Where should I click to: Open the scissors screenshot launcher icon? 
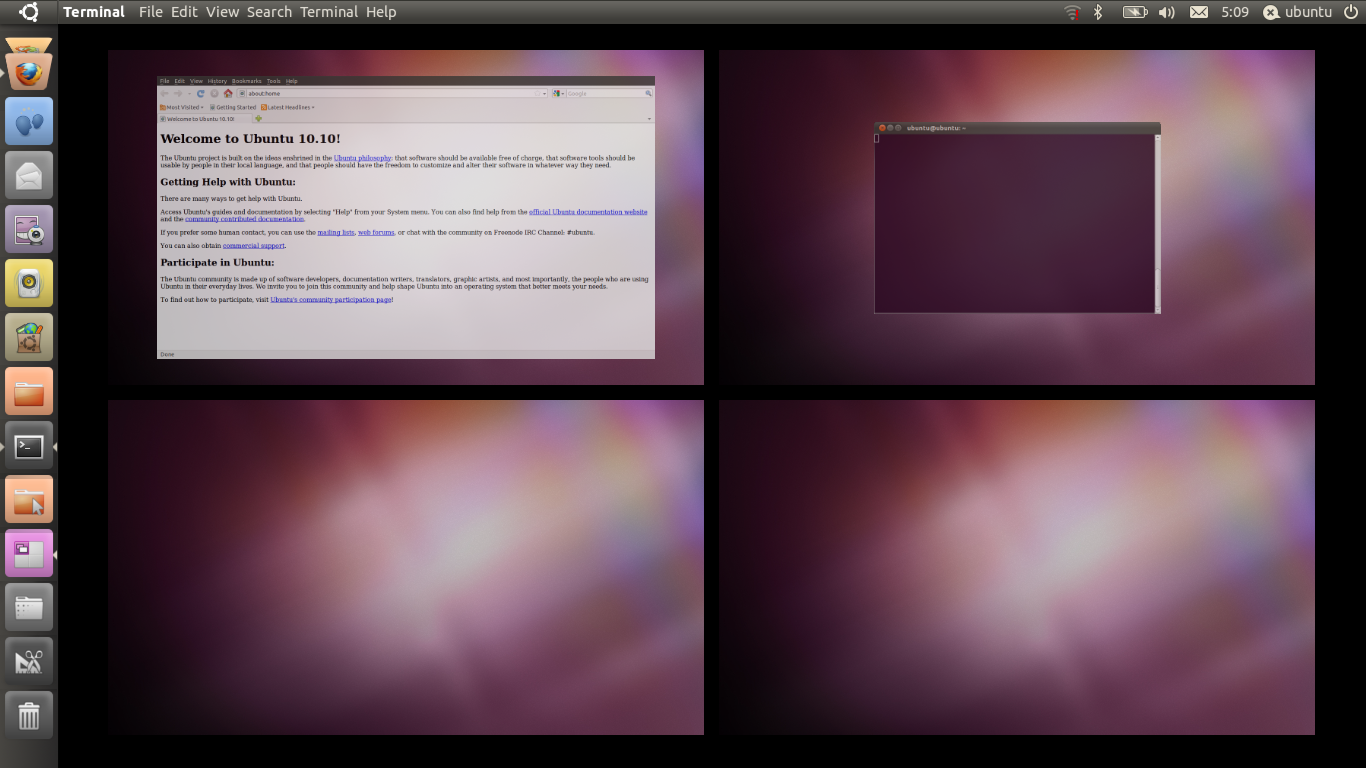click(29, 662)
